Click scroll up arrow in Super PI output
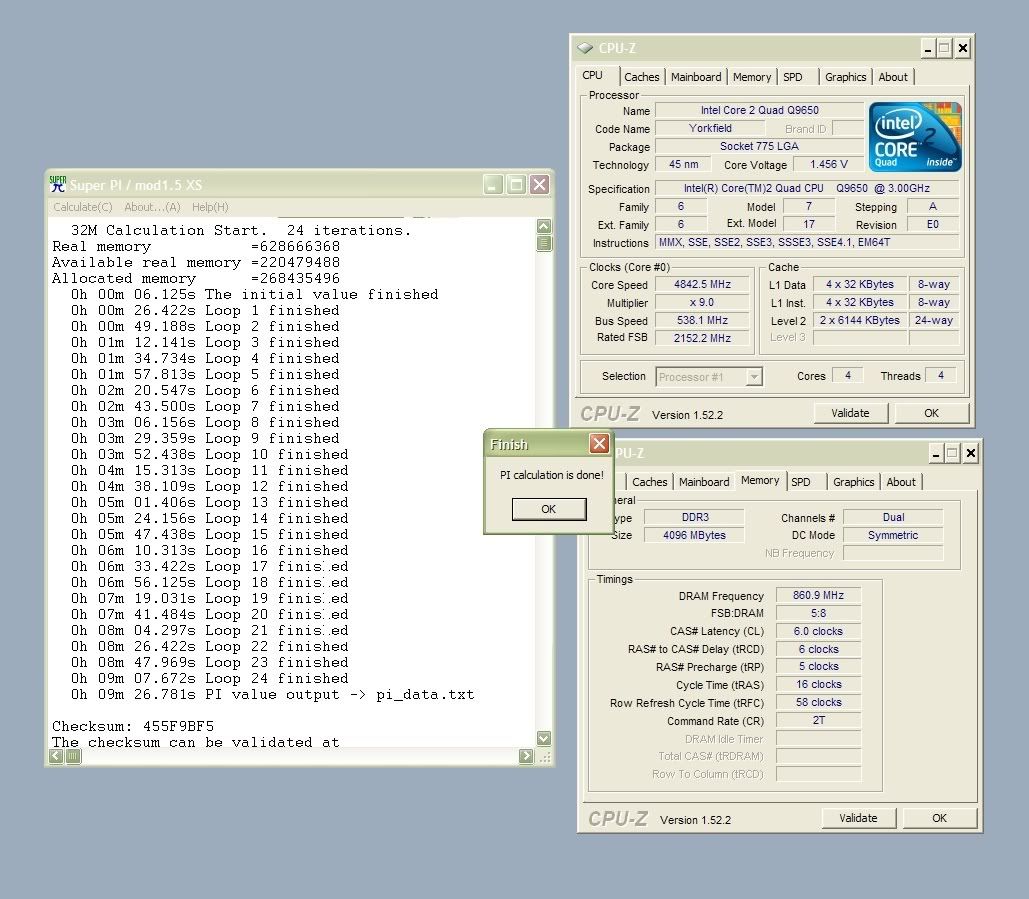 coord(544,226)
